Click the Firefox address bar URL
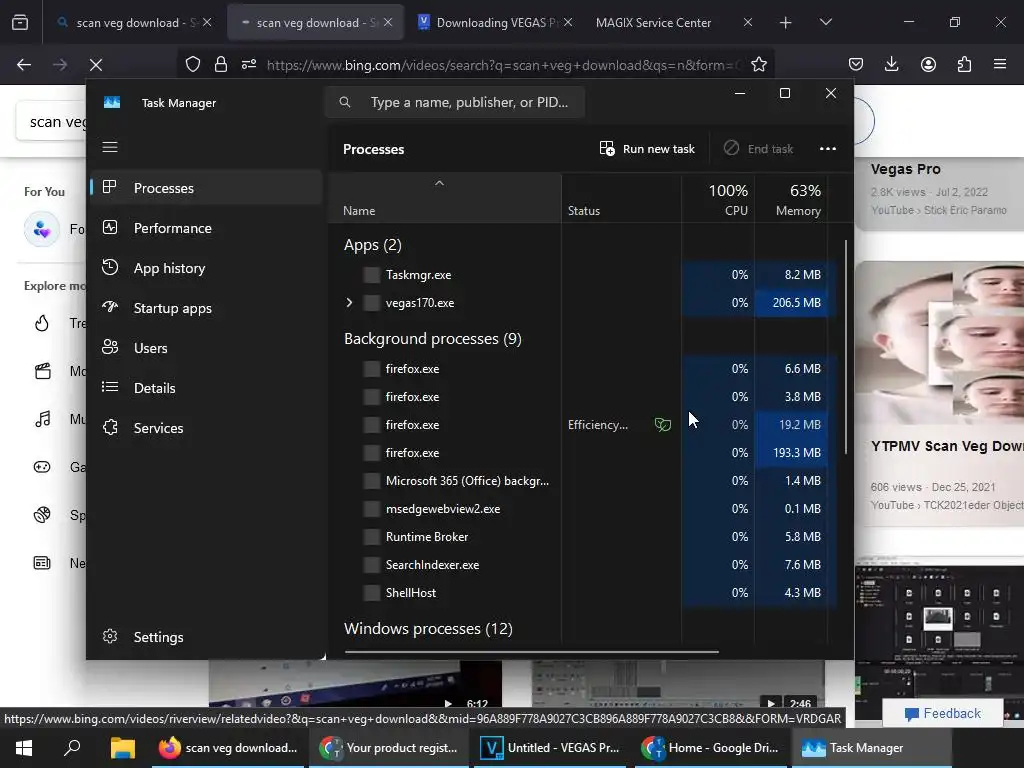Screen dimensions: 1024x768 point(504,65)
